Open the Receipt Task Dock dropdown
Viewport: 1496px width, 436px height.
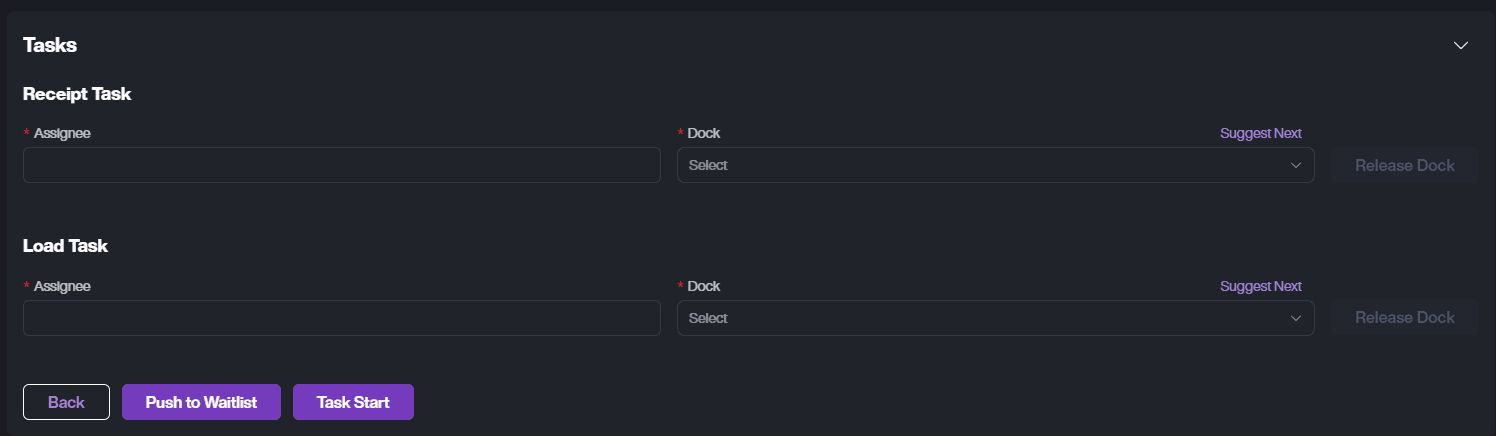(980, 165)
